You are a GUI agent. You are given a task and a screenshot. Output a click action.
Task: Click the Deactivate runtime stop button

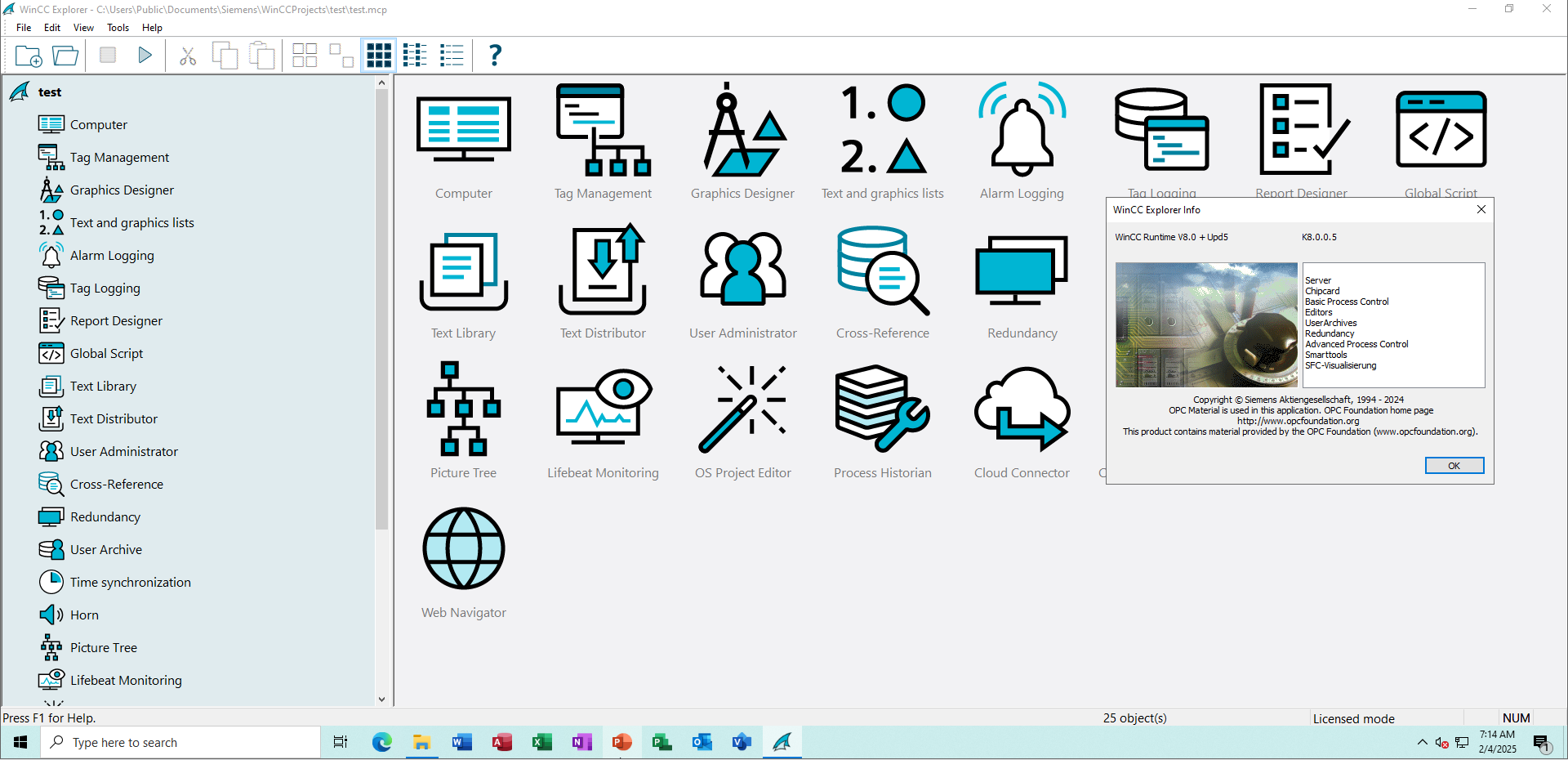pyautogui.click(x=108, y=55)
